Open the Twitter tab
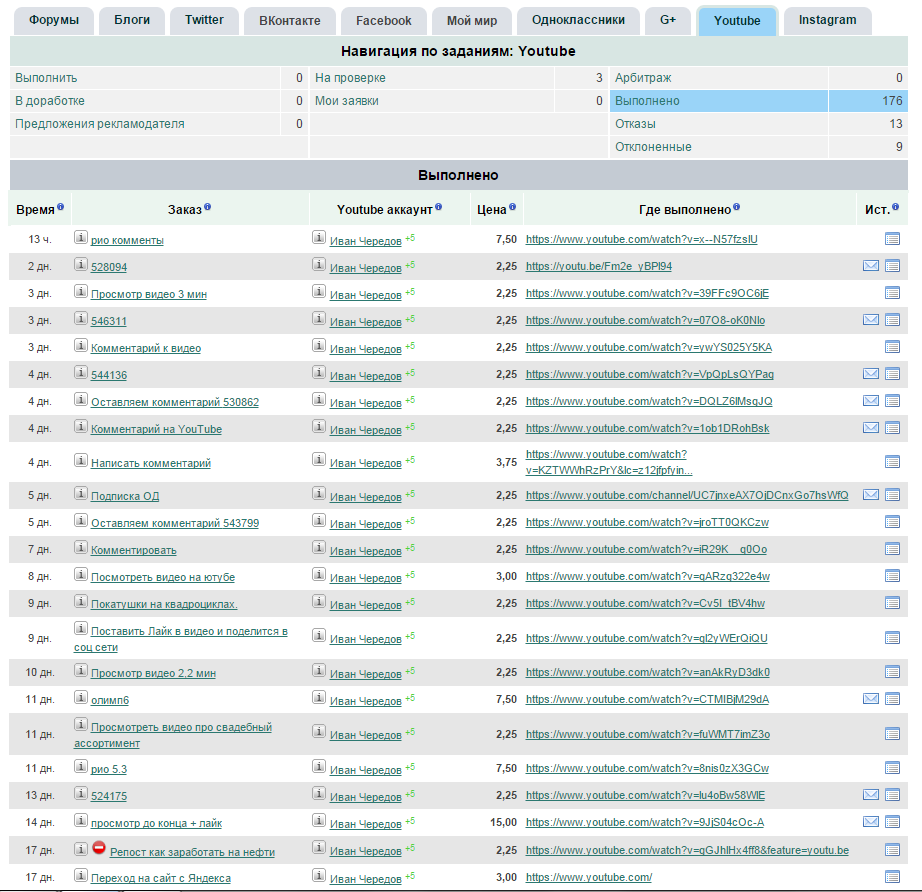The width and height of the screenshot is (922, 892). (x=204, y=21)
